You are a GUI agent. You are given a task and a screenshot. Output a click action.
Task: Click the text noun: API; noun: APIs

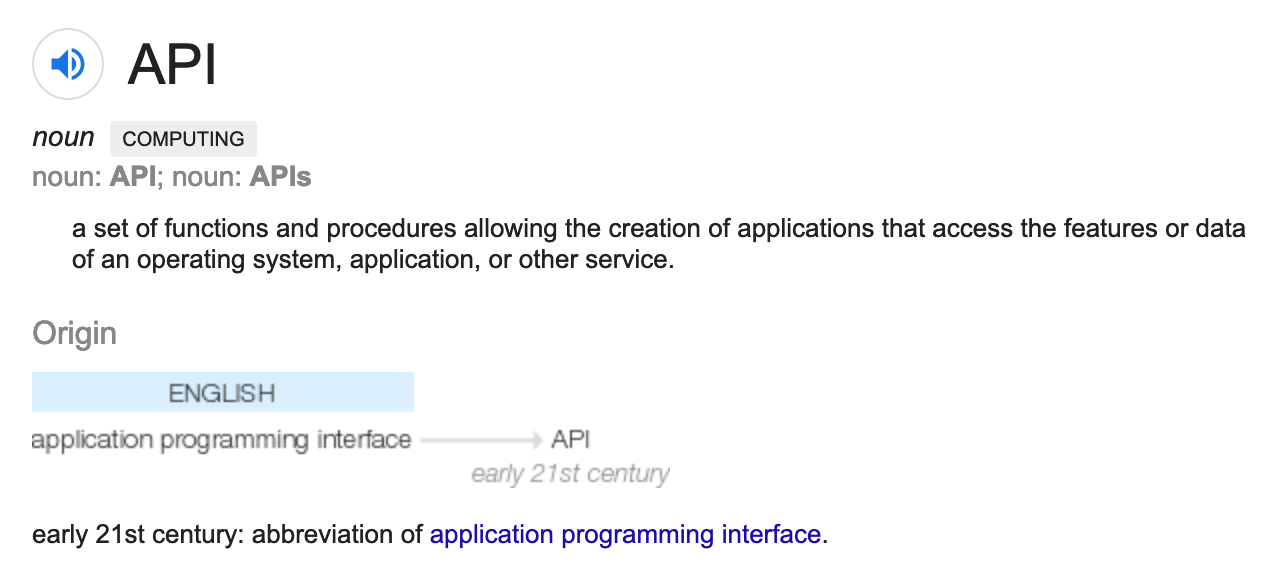pos(172,178)
